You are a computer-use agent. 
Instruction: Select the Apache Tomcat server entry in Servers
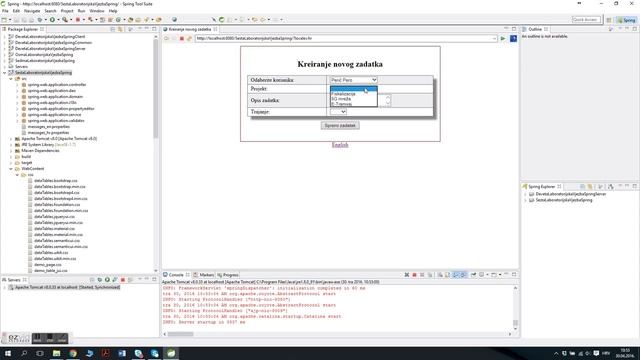pos(67,287)
